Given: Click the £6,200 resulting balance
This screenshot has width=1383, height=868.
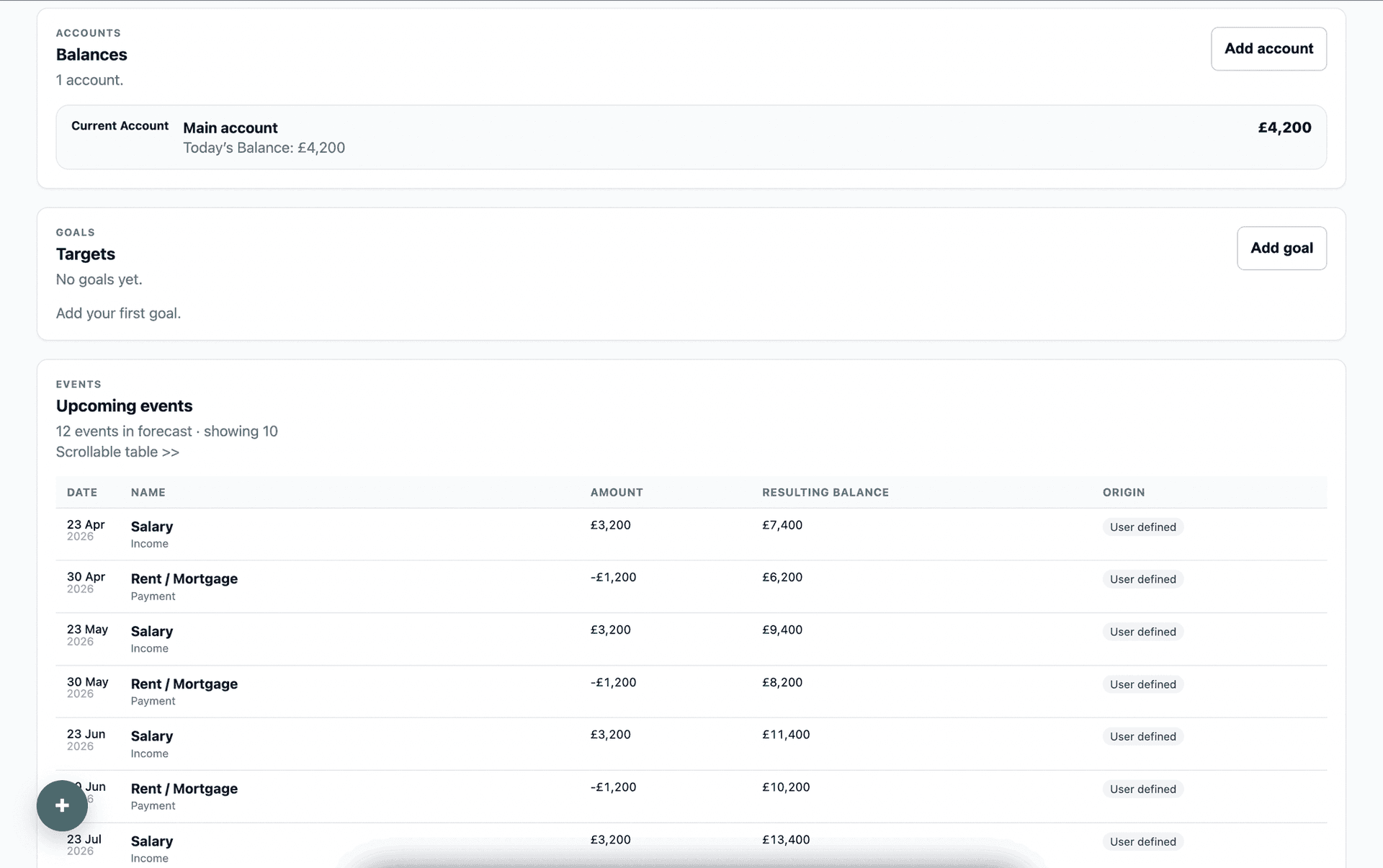Looking at the screenshot, I should pos(782,577).
